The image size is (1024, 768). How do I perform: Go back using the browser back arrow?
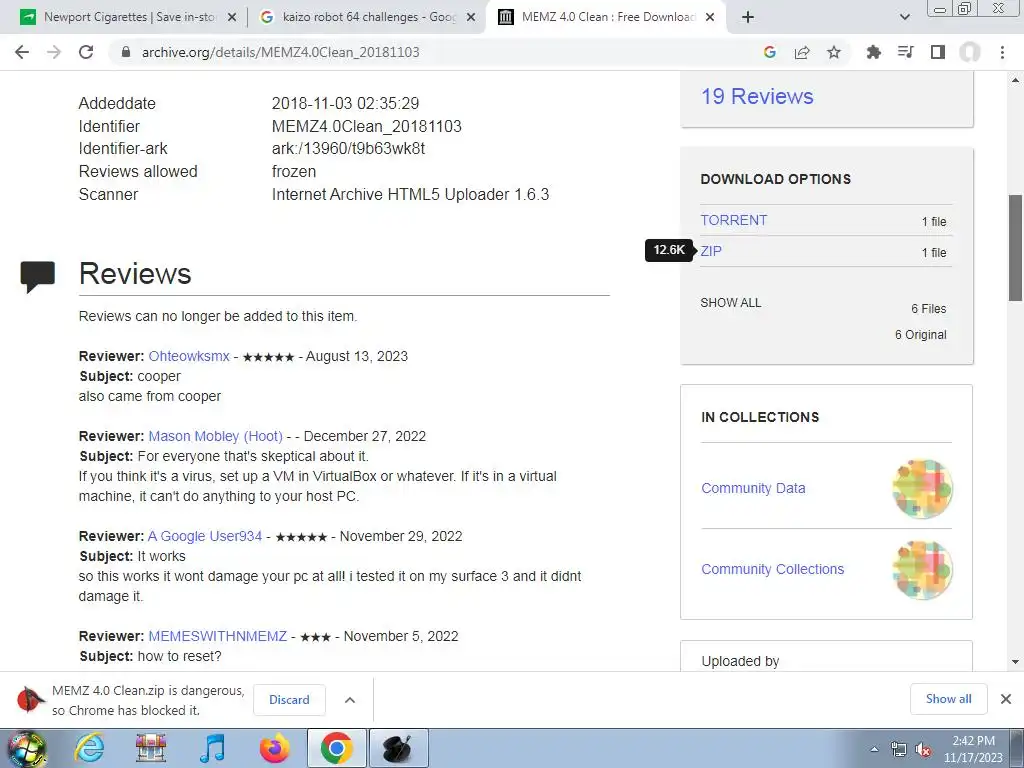[x=22, y=52]
